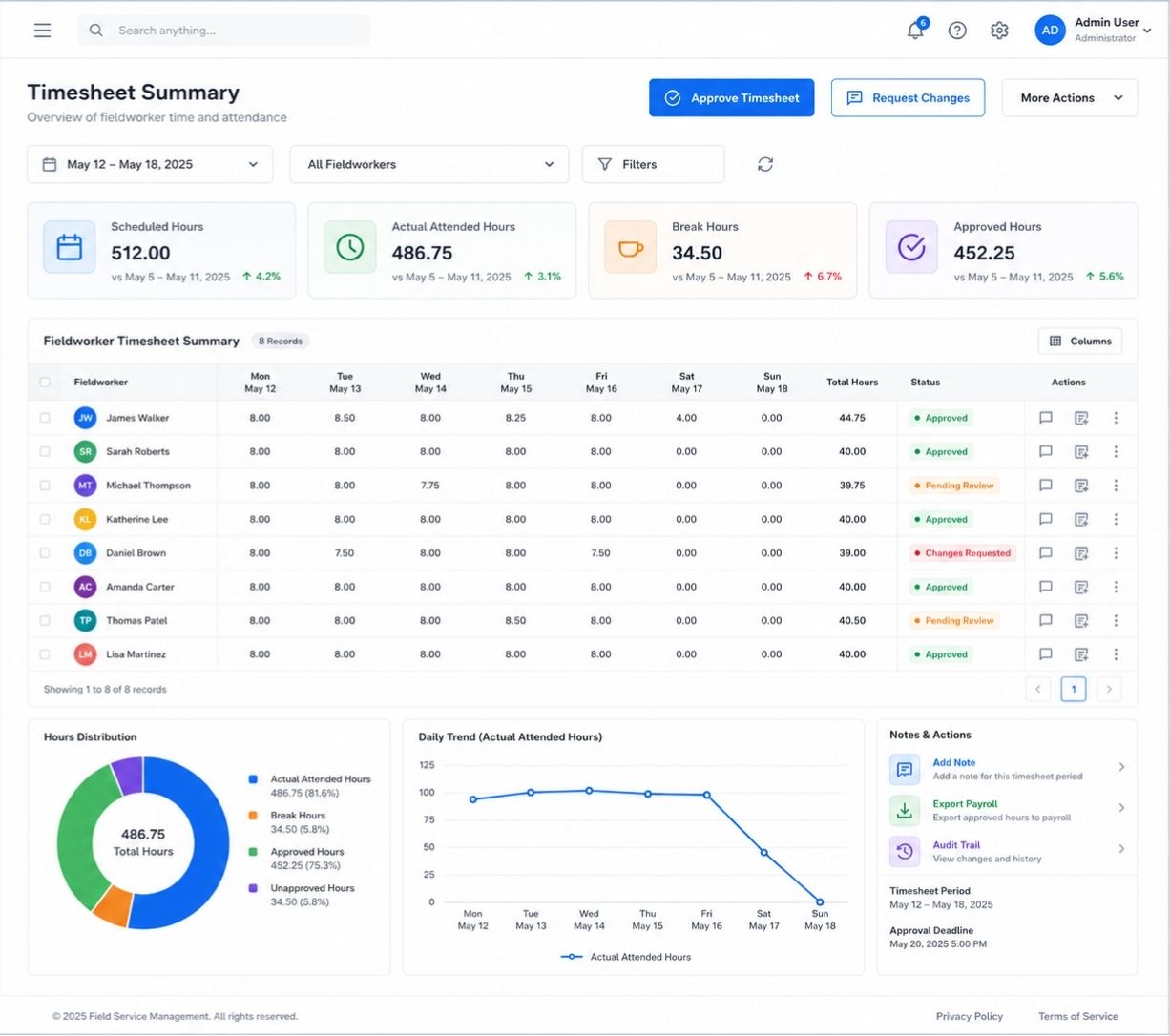The height and width of the screenshot is (1036, 1170).
Task: Open three-dot menu for Thomas Patel
Action: point(1116,620)
